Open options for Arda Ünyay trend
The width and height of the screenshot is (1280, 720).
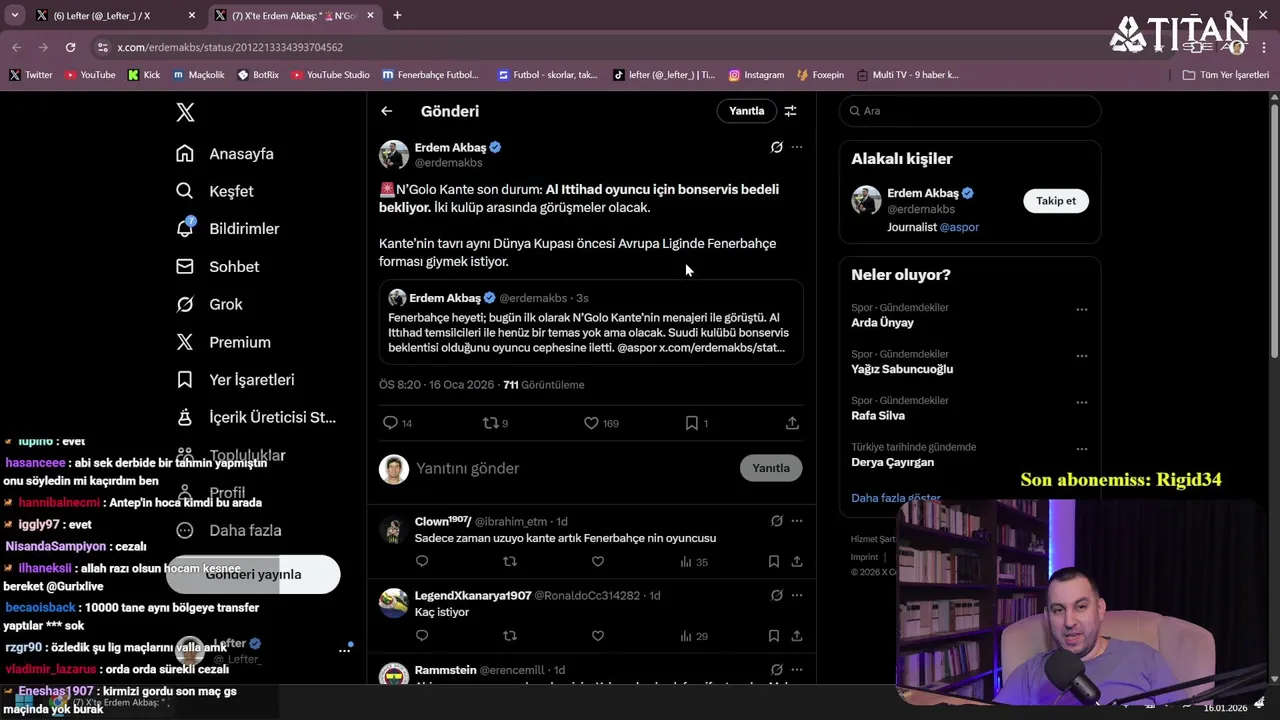[x=1081, y=309]
